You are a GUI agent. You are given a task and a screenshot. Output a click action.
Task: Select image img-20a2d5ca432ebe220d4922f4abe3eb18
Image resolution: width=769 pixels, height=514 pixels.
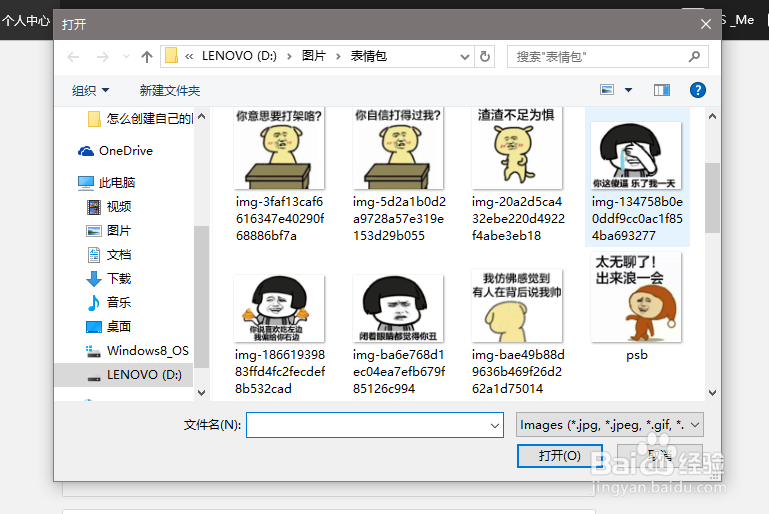[x=518, y=176]
